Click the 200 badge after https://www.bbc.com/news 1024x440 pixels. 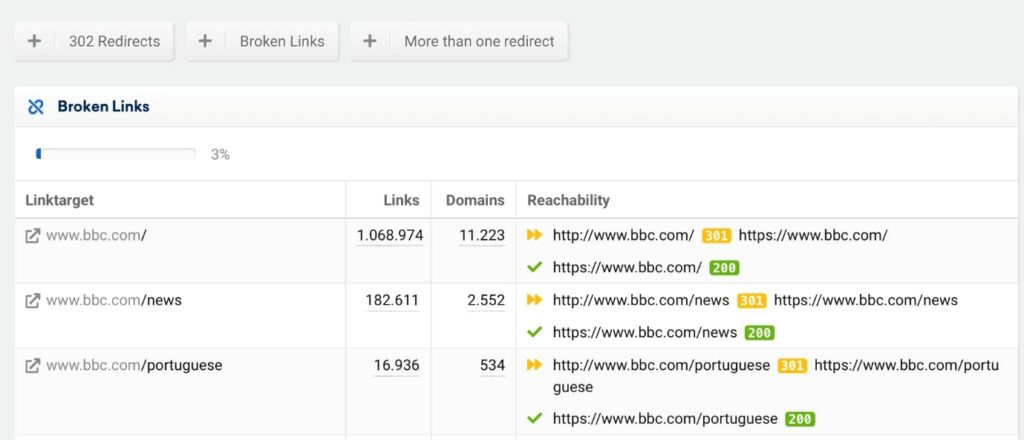click(x=760, y=333)
